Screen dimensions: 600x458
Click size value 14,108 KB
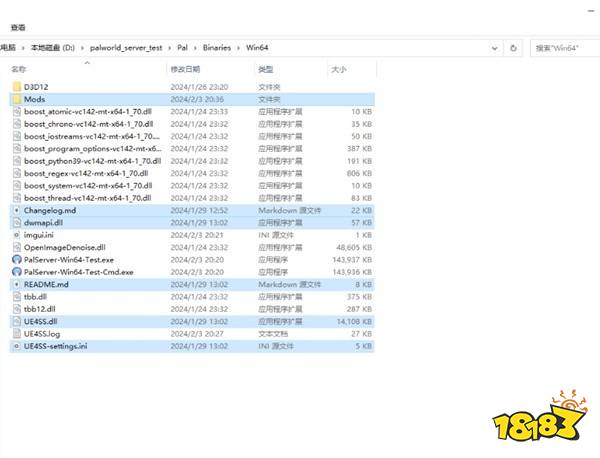click(354, 321)
